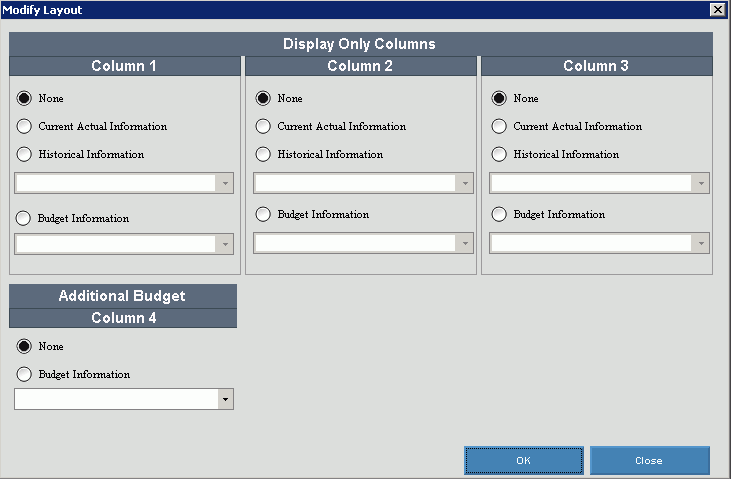The height and width of the screenshot is (479, 731).
Task: Select Budget Information in Column 4
Action: click(x=24, y=374)
